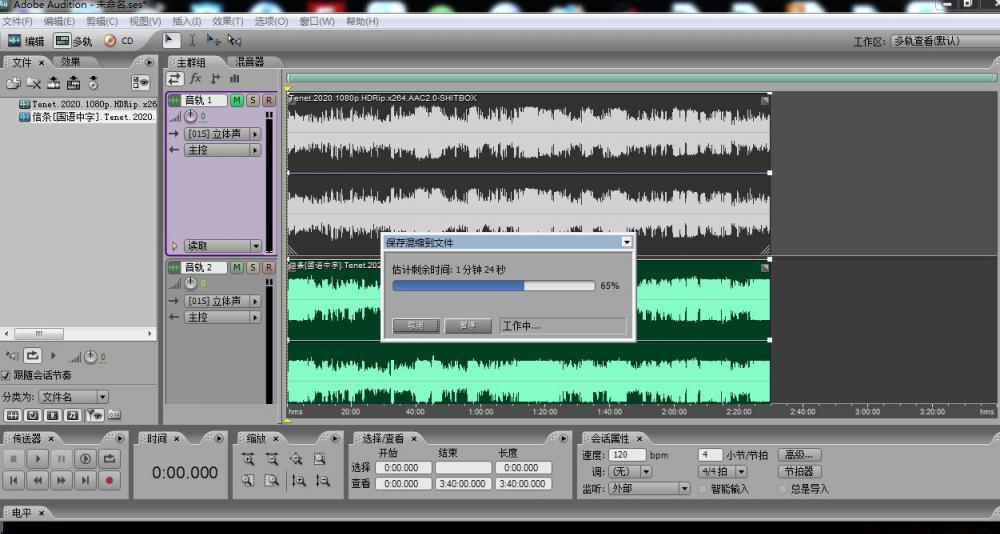1000x534 pixels.
Task: Open the 监听 外部 monitoring dropdown
Action: [649, 489]
